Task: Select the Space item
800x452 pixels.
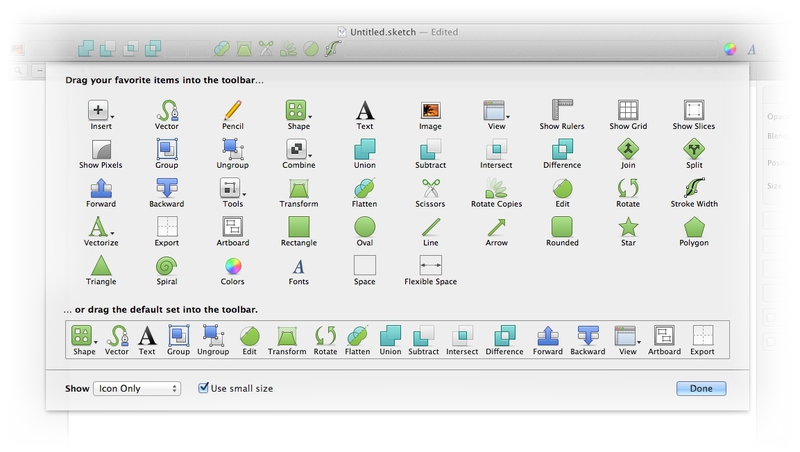Action: [x=364, y=266]
